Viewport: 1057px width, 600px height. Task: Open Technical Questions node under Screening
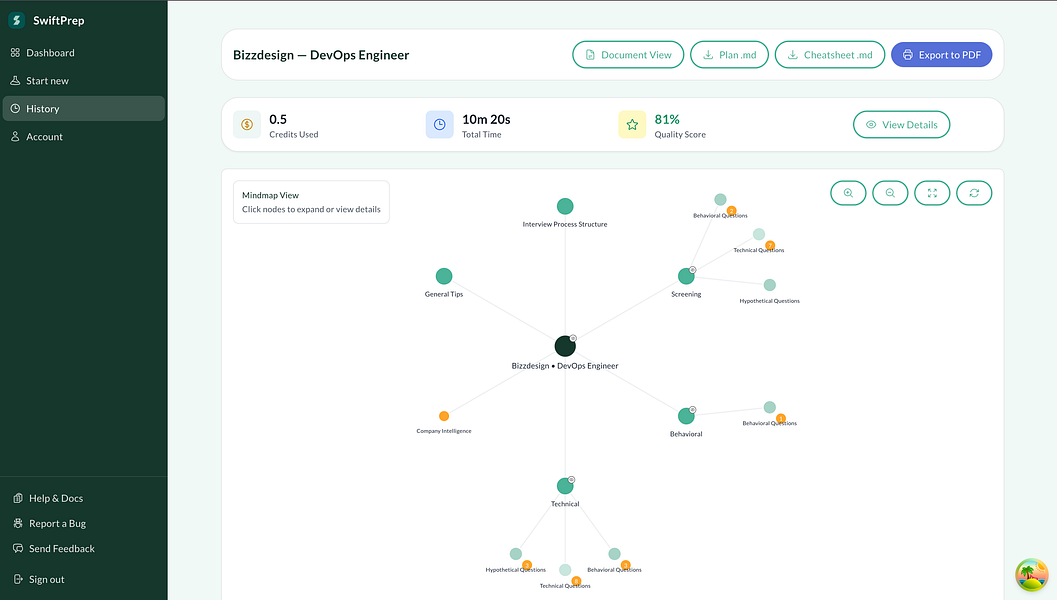pos(758,234)
